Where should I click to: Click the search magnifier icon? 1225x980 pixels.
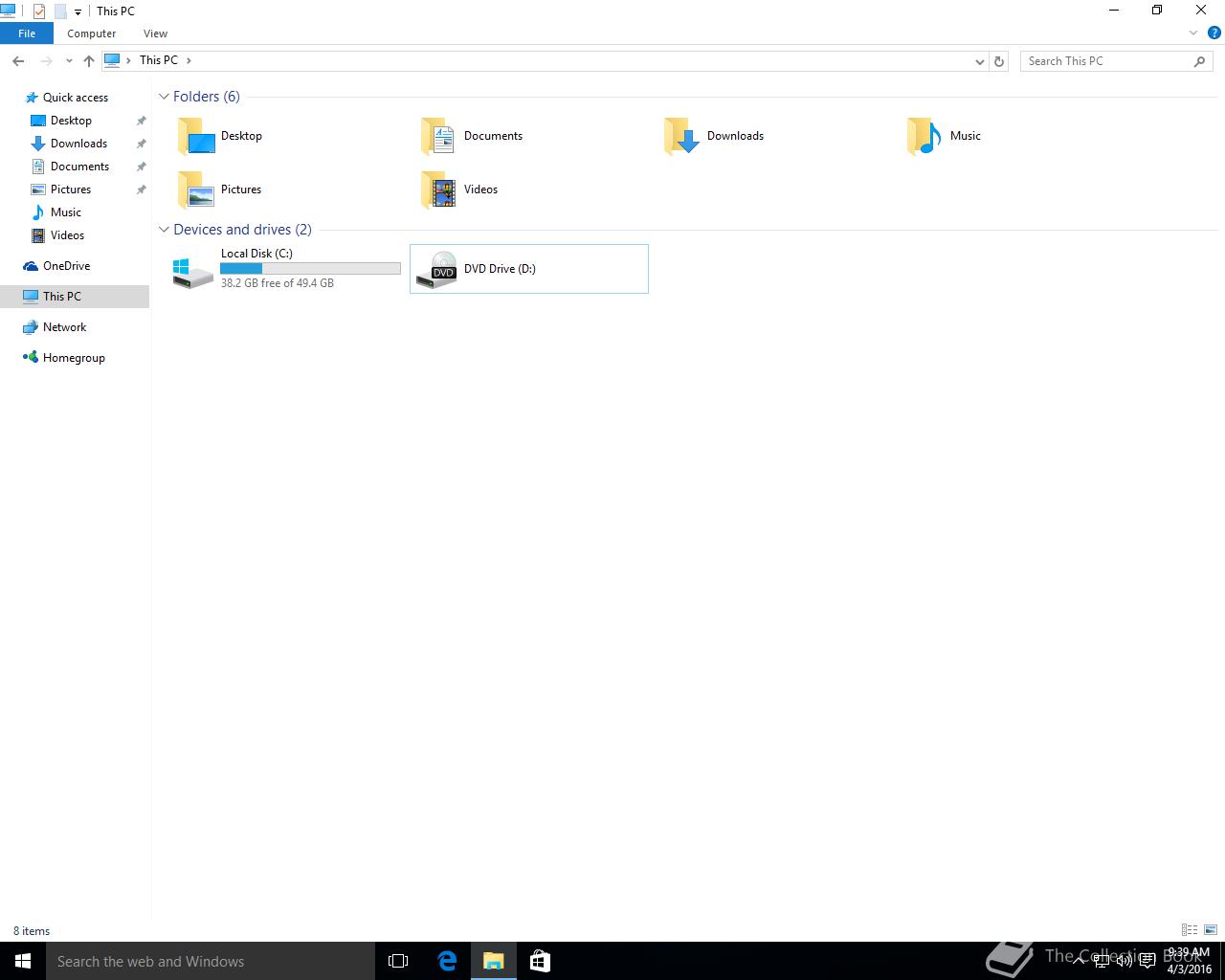tap(1200, 61)
